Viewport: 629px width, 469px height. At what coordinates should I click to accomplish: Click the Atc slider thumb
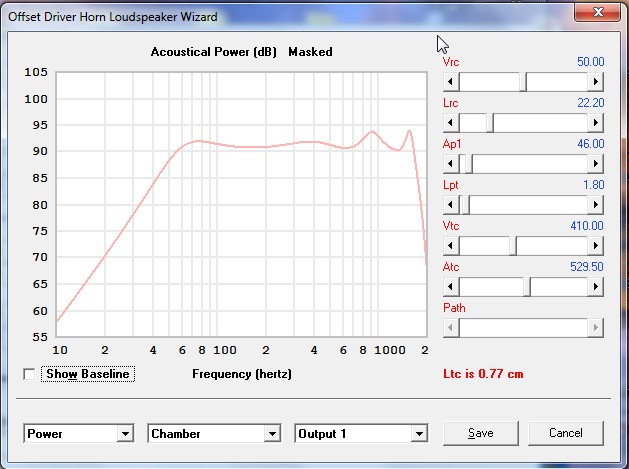click(x=527, y=286)
